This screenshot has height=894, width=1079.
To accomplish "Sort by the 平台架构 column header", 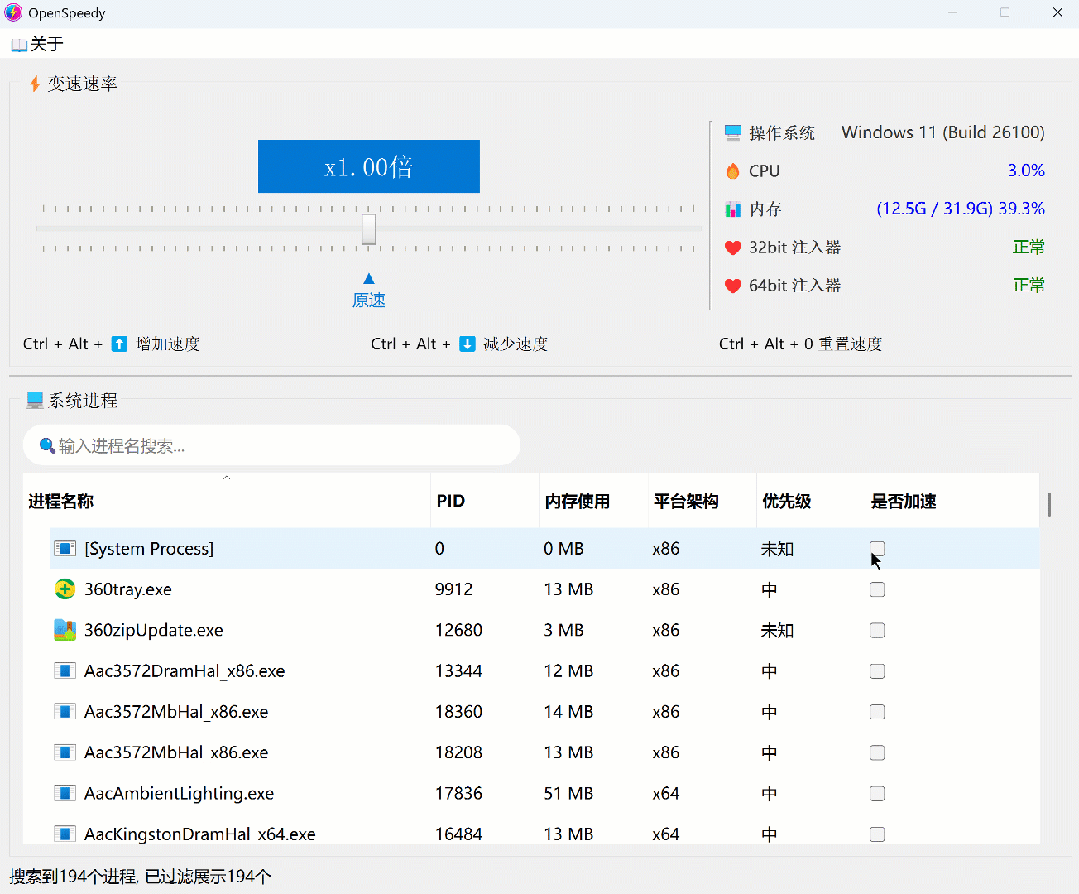I will point(702,501).
